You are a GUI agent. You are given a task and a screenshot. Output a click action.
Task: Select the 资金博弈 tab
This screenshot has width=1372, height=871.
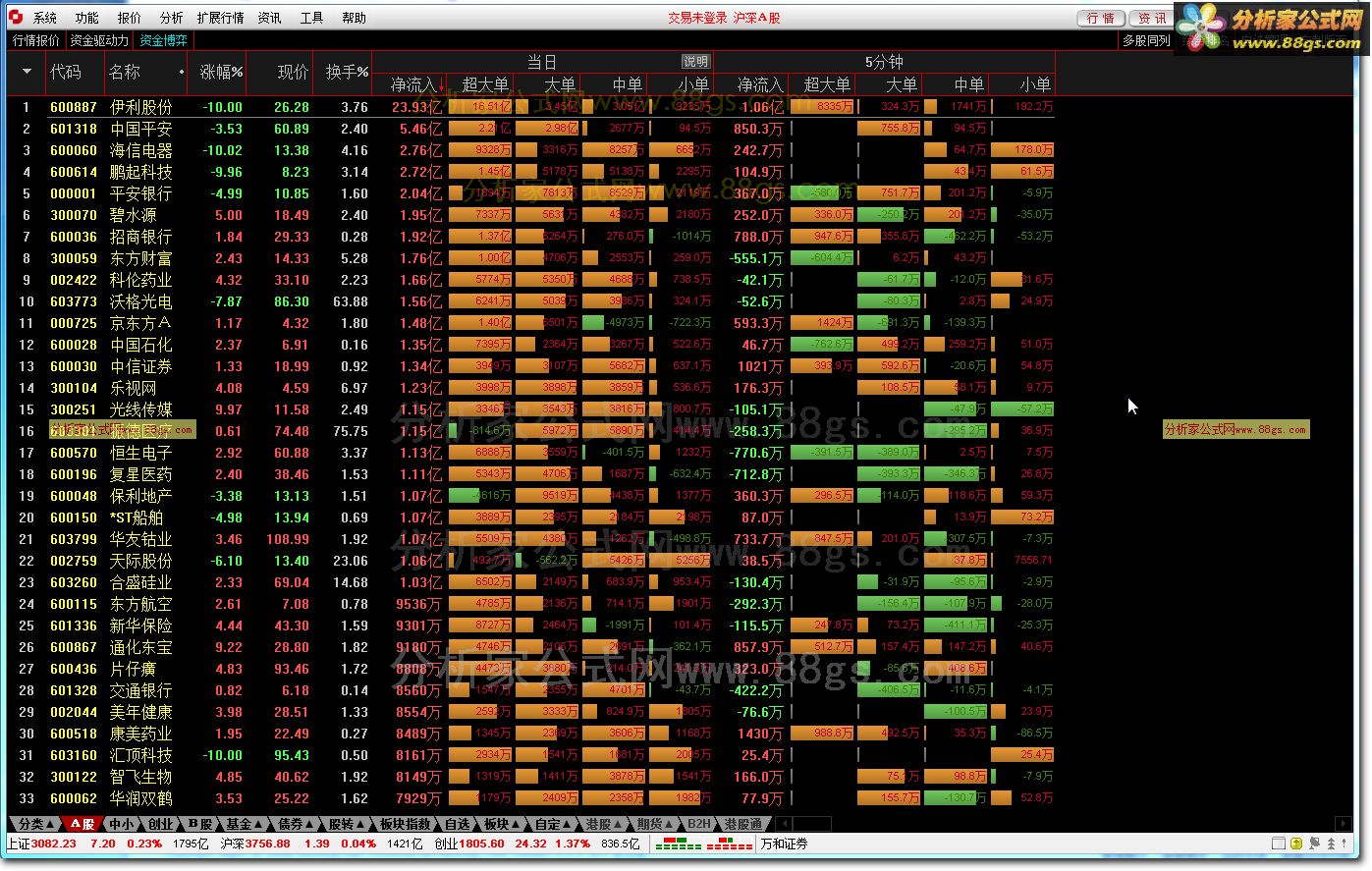point(163,40)
